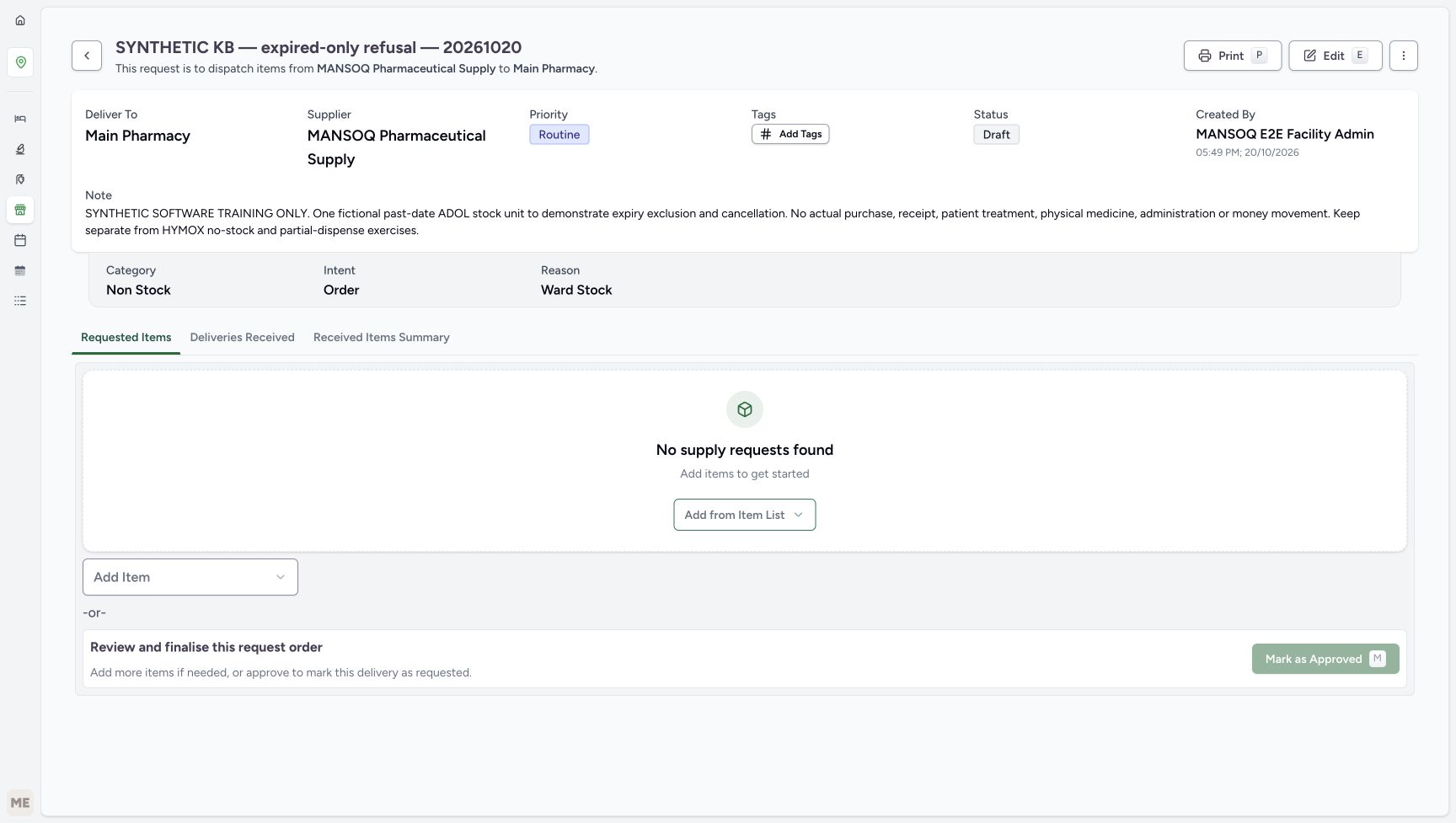
Task: Click the Order intent value
Action: click(x=341, y=290)
